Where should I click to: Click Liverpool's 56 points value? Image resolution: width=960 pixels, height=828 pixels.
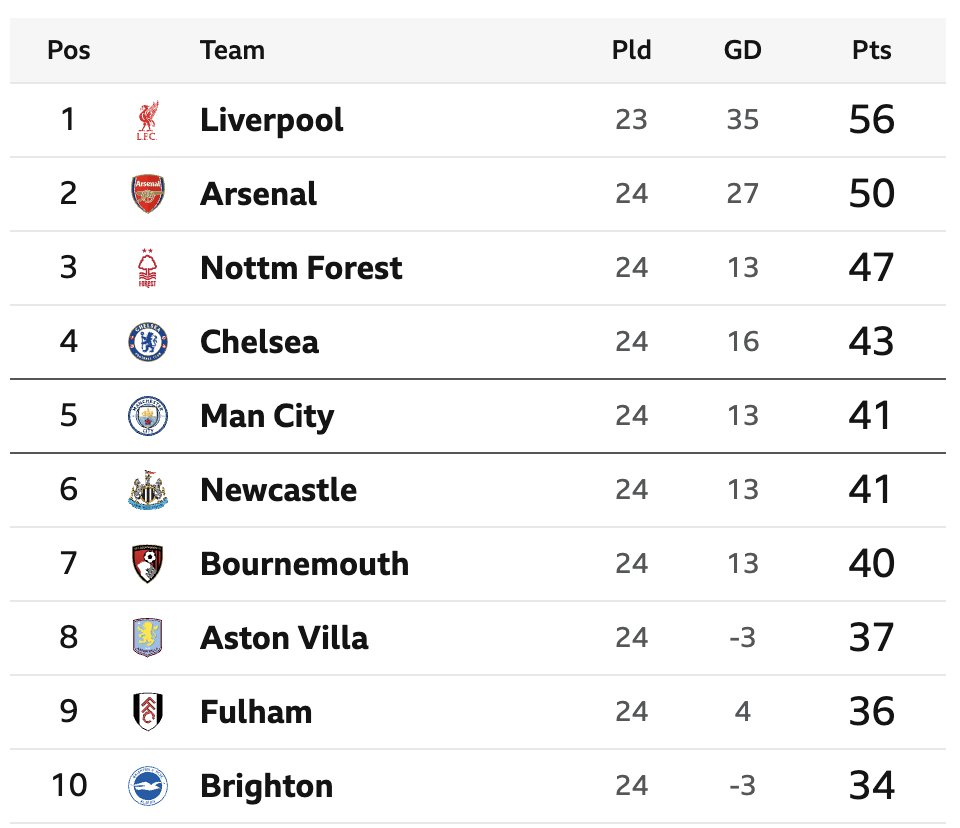871,120
